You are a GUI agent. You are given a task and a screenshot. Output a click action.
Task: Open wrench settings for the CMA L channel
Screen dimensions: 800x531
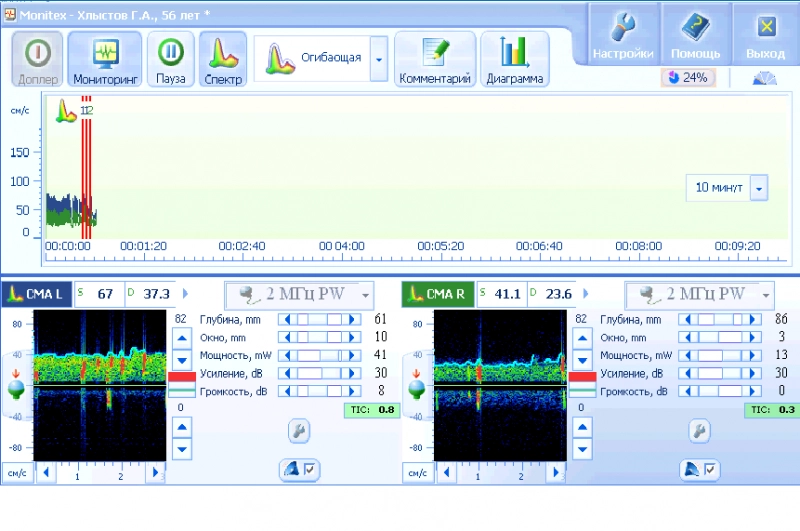pos(298,431)
